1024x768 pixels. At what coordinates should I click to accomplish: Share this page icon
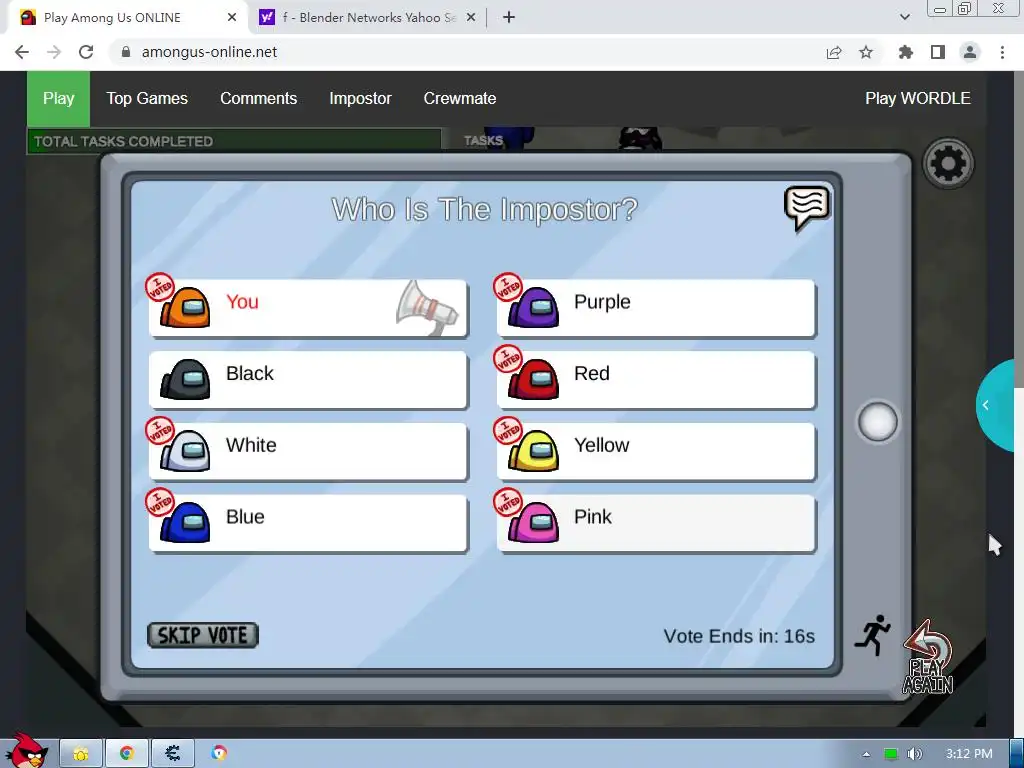click(x=834, y=52)
